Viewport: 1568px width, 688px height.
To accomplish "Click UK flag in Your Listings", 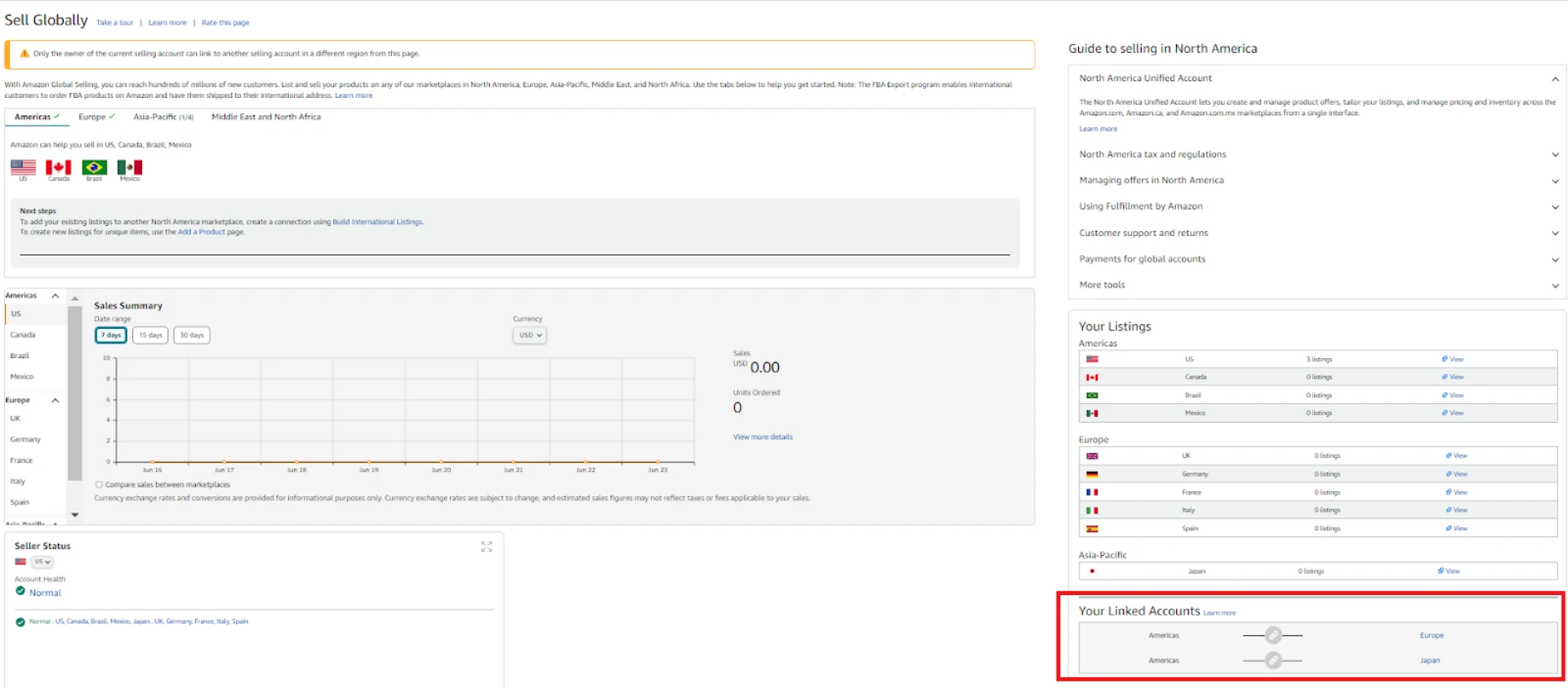I will [1092, 456].
